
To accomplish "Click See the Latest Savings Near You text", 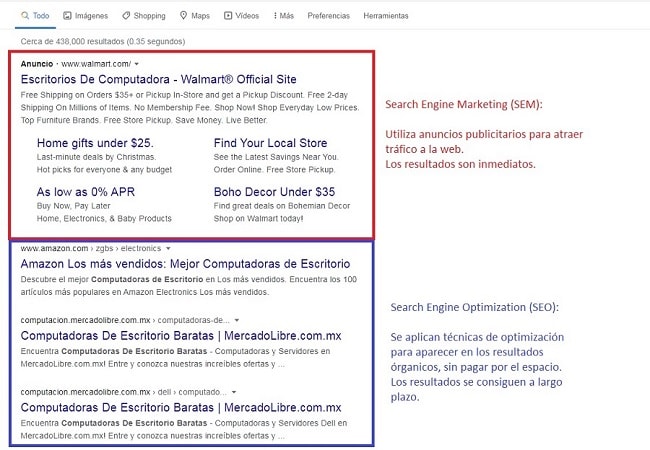I will [x=276, y=157].
